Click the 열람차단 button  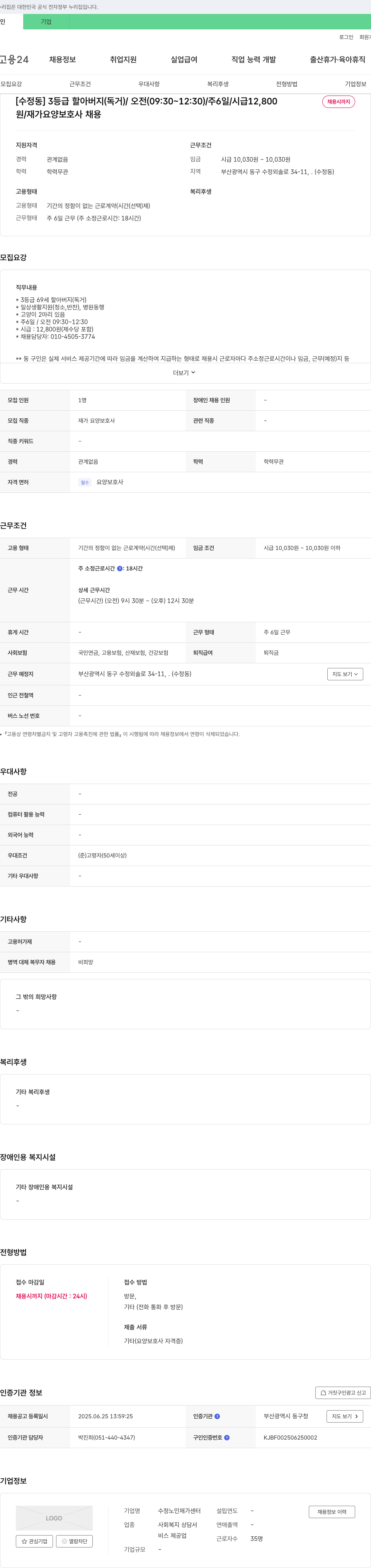[74, 1541]
